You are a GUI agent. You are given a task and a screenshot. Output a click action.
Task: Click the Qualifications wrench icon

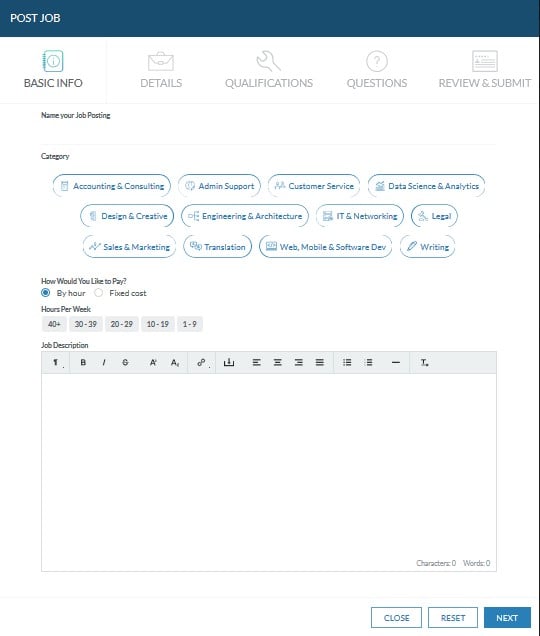(269, 61)
